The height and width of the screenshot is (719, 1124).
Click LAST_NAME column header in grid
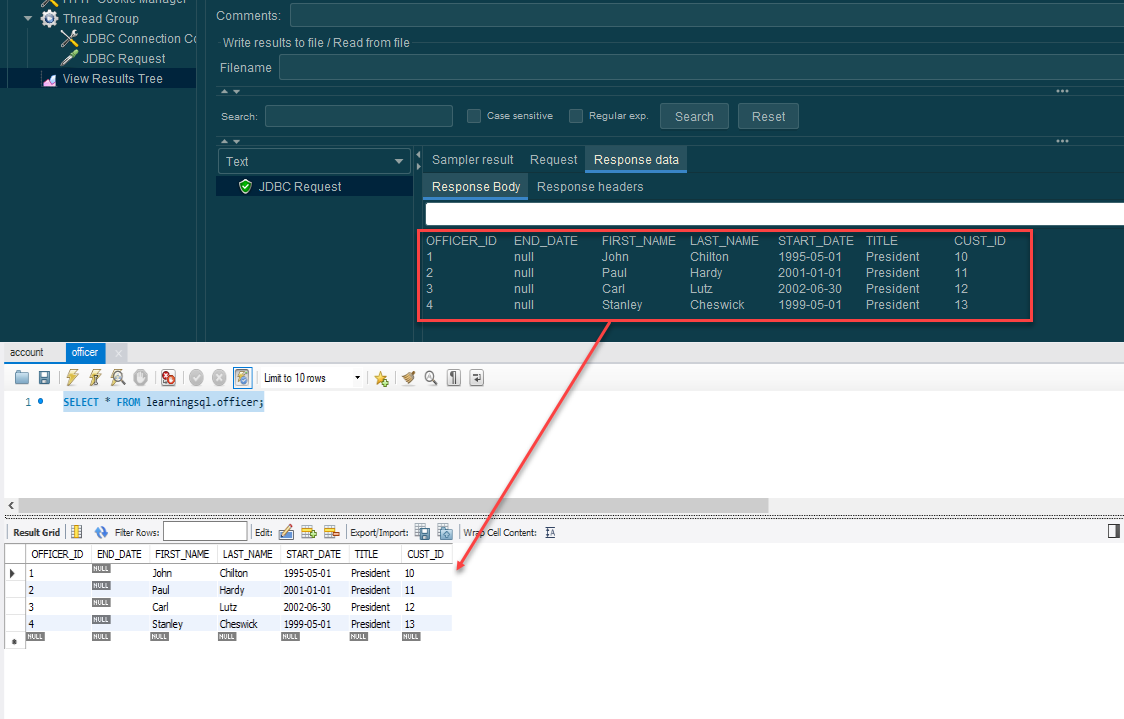pyautogui.click(x=247, y=554)
